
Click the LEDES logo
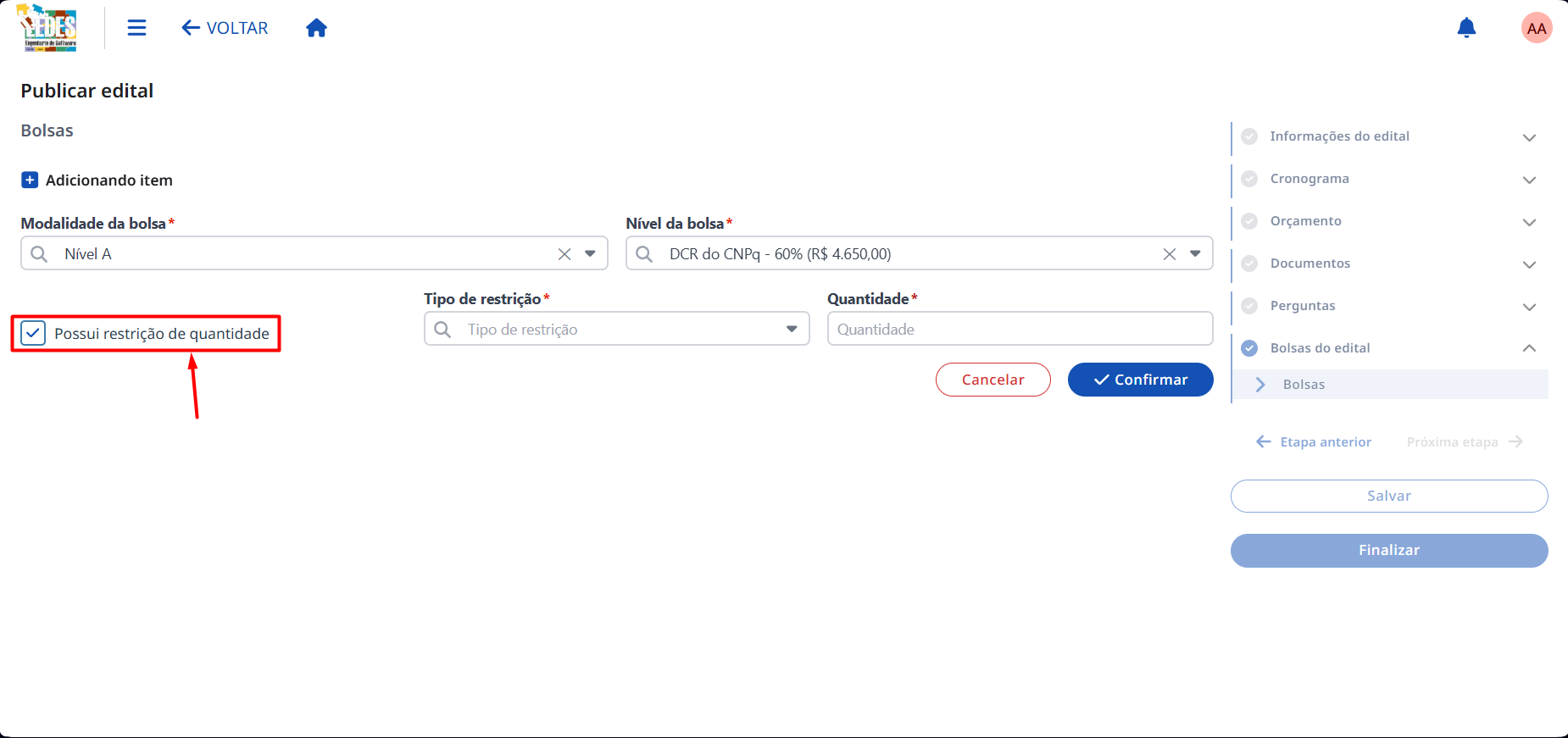(x=47, y=27)
